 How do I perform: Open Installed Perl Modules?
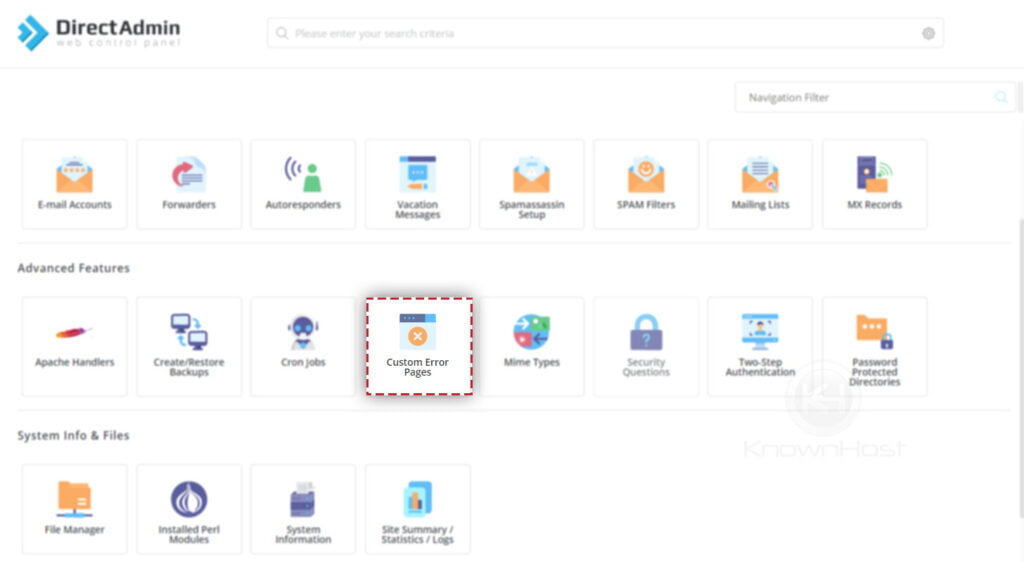[189, 510]
